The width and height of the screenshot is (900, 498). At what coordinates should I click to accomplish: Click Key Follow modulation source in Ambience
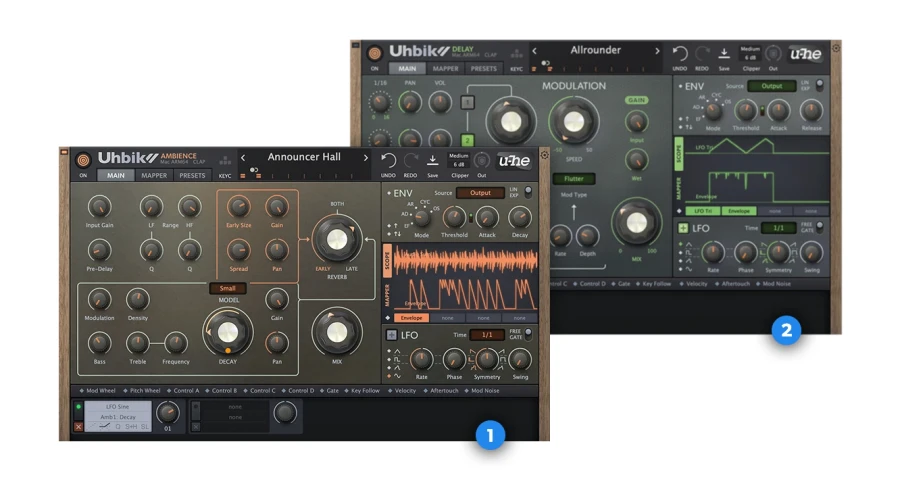[362, 391]
